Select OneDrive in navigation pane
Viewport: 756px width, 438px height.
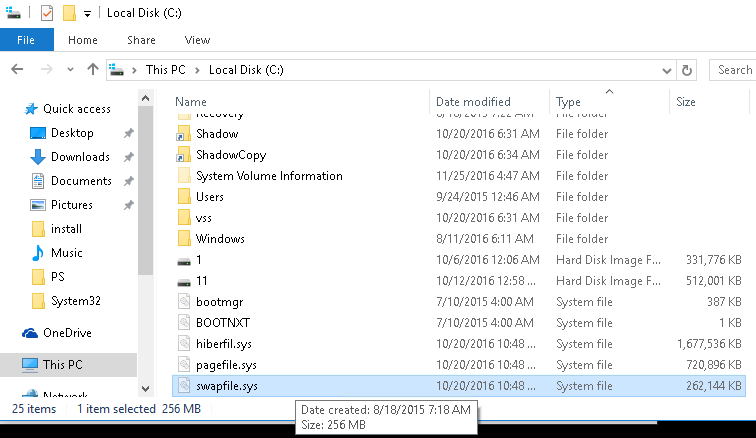tap(67, 333)
